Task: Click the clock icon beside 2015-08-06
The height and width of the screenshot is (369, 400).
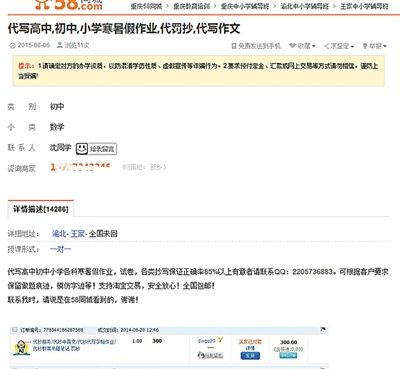Action: (x=13, y=46)
